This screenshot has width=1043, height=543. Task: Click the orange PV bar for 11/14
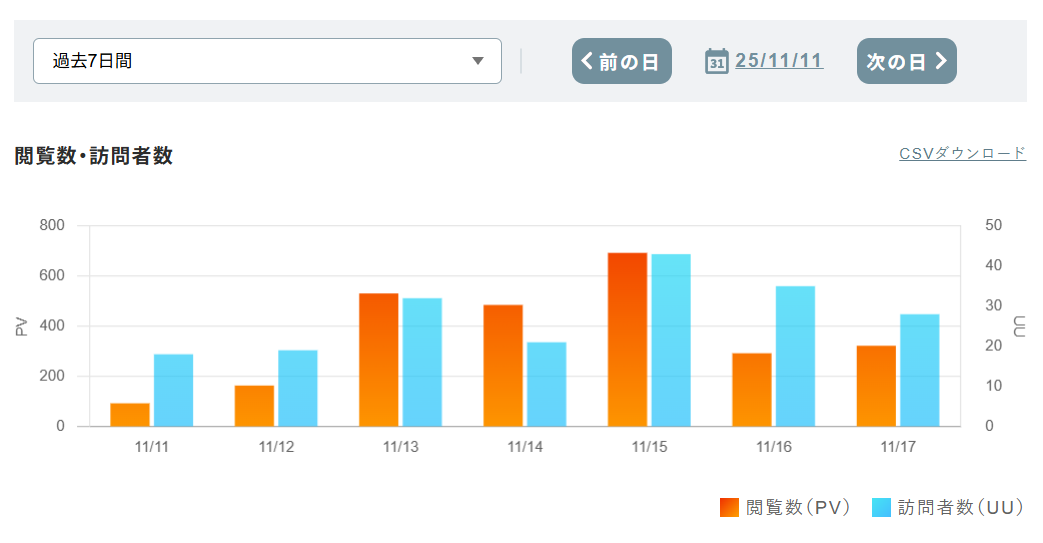(x=503, y=366)
